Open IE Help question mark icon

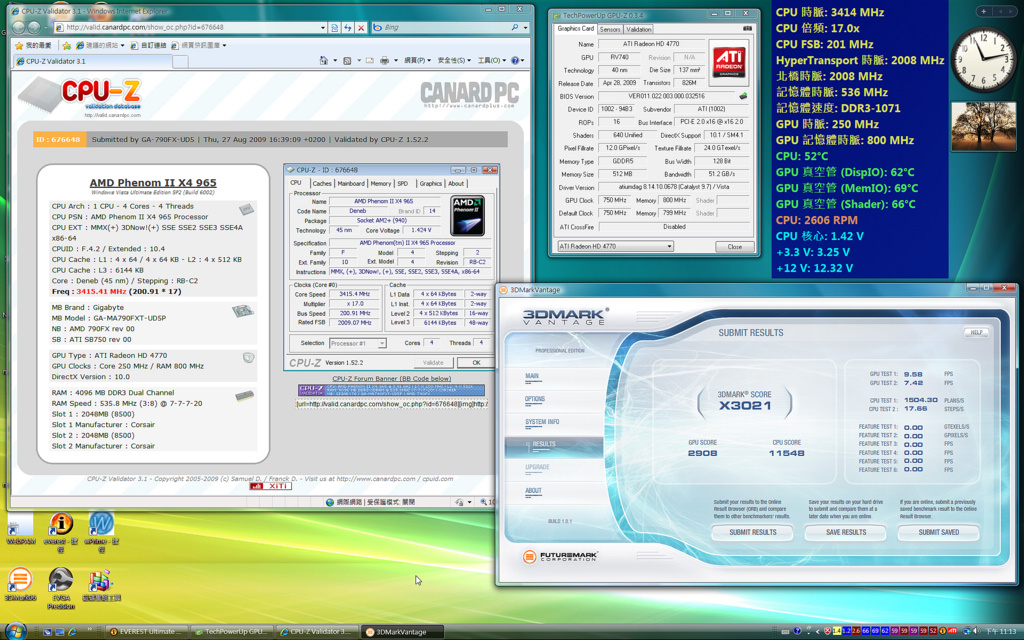tap(515, 60)
